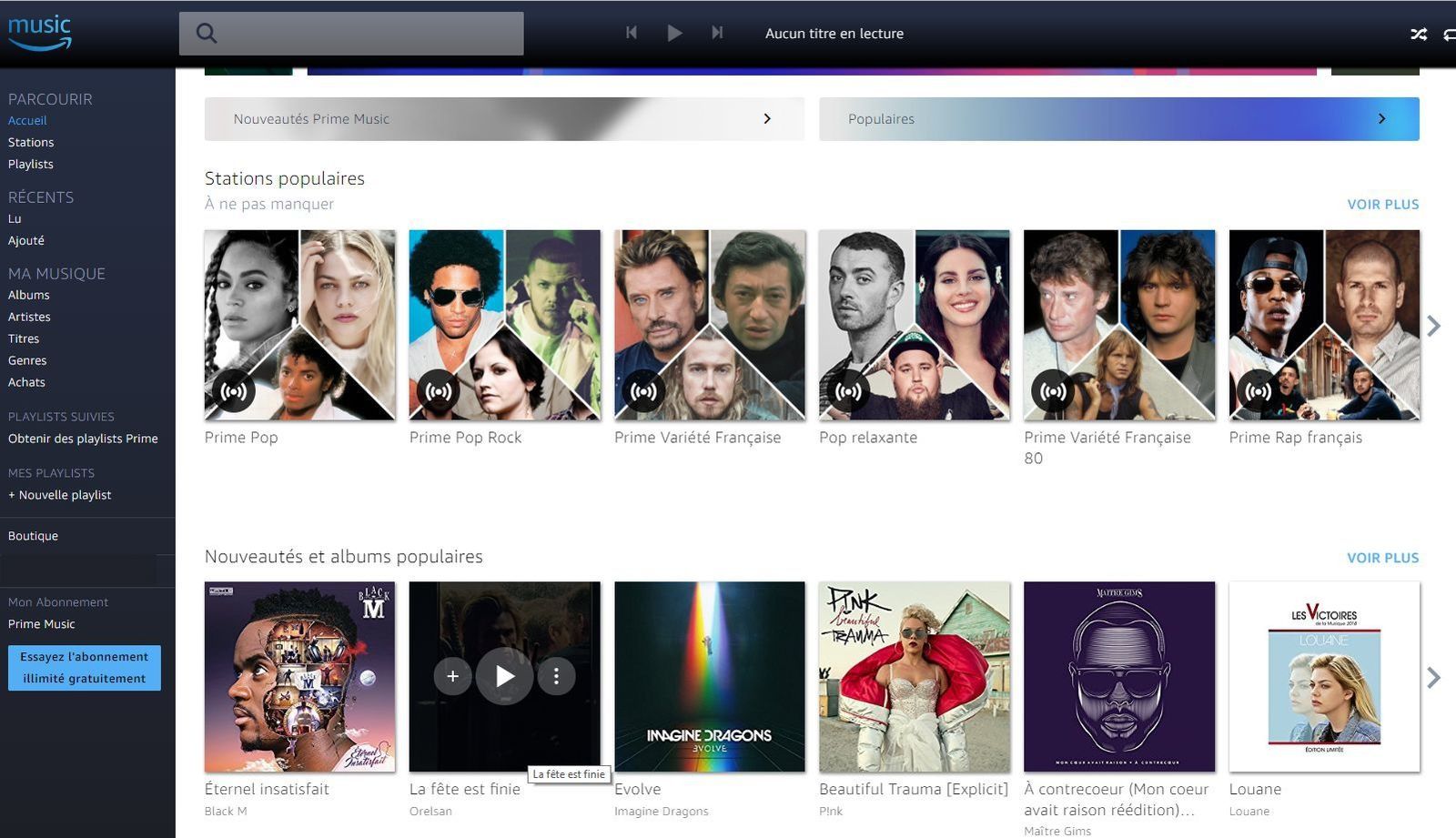Go to Accueil in sidebar

pos(27,120)
